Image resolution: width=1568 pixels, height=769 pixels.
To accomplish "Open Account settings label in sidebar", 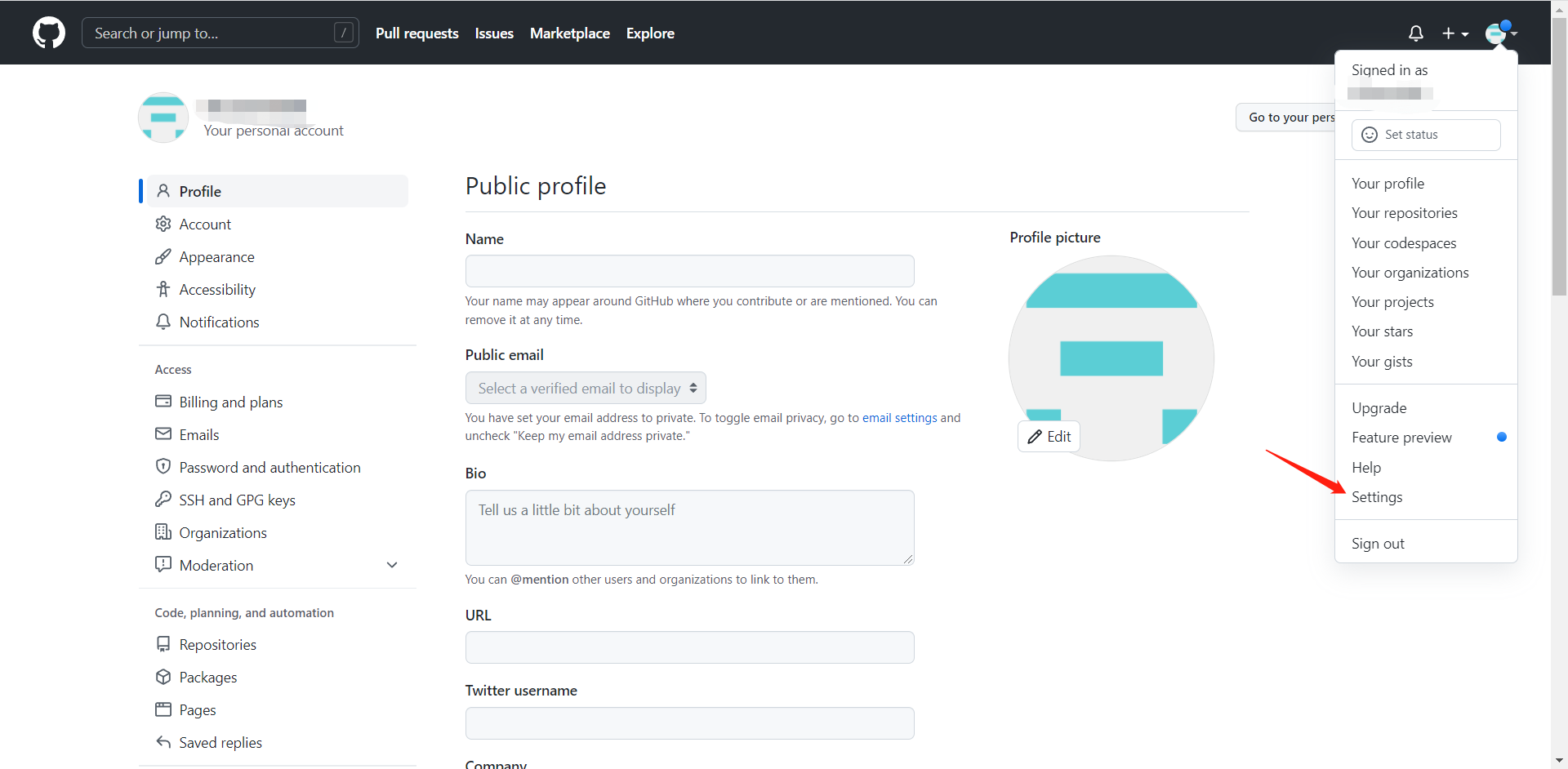I will click(x=205, y=224).
